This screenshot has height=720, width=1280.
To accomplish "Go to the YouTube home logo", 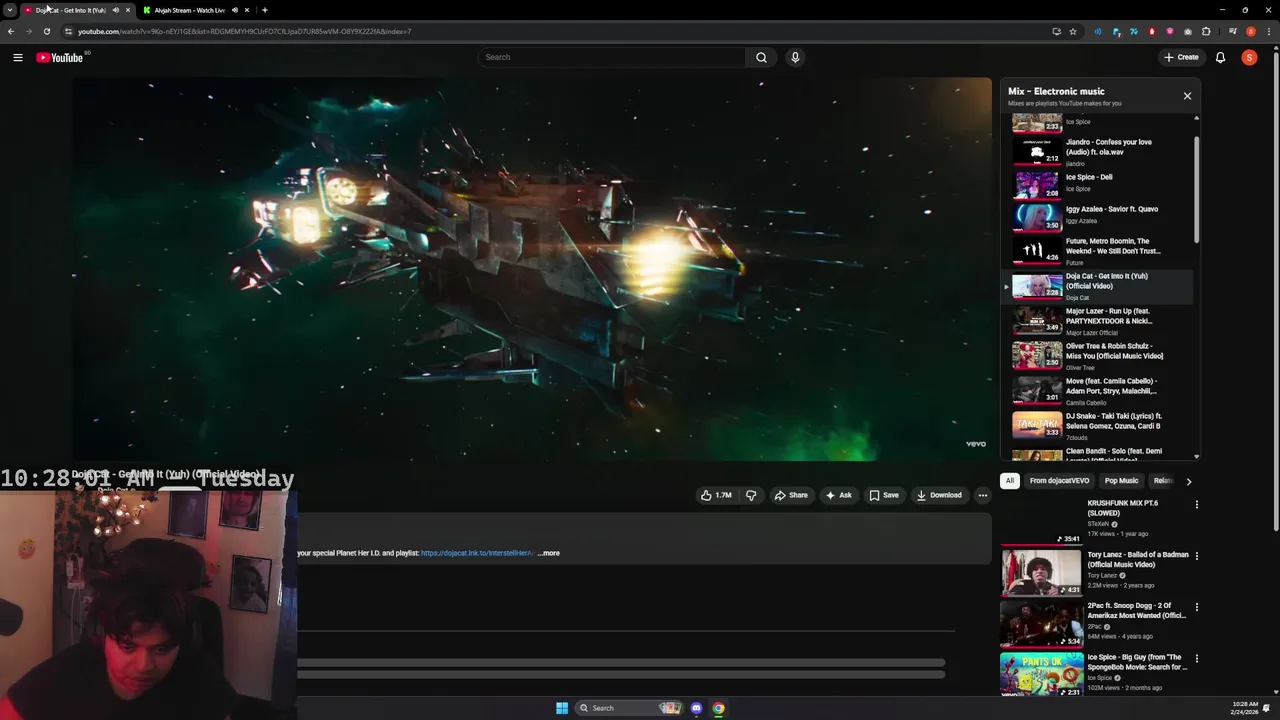I will click(60, 57).
